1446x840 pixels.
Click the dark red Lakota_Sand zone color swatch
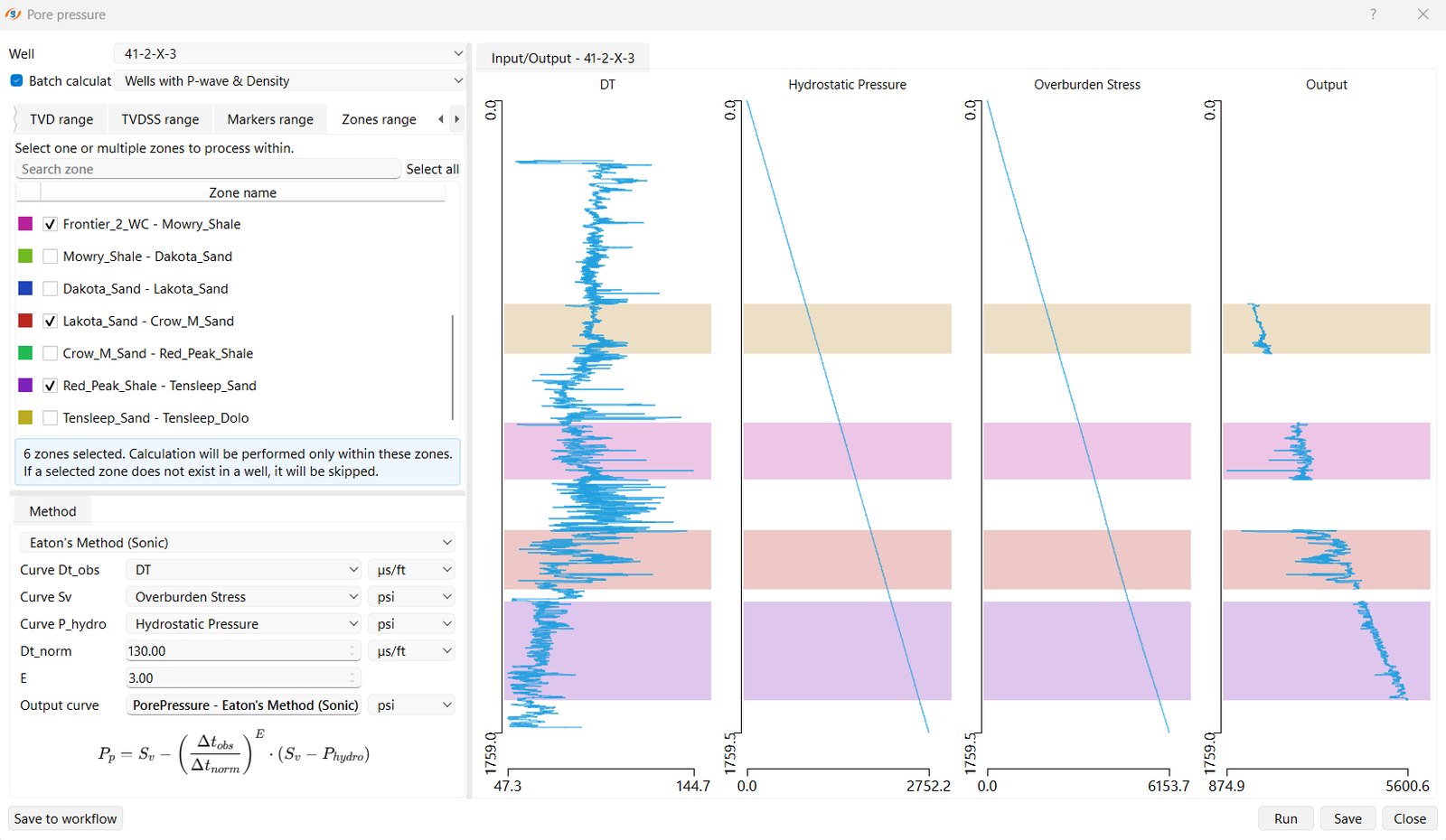[25, 321]
